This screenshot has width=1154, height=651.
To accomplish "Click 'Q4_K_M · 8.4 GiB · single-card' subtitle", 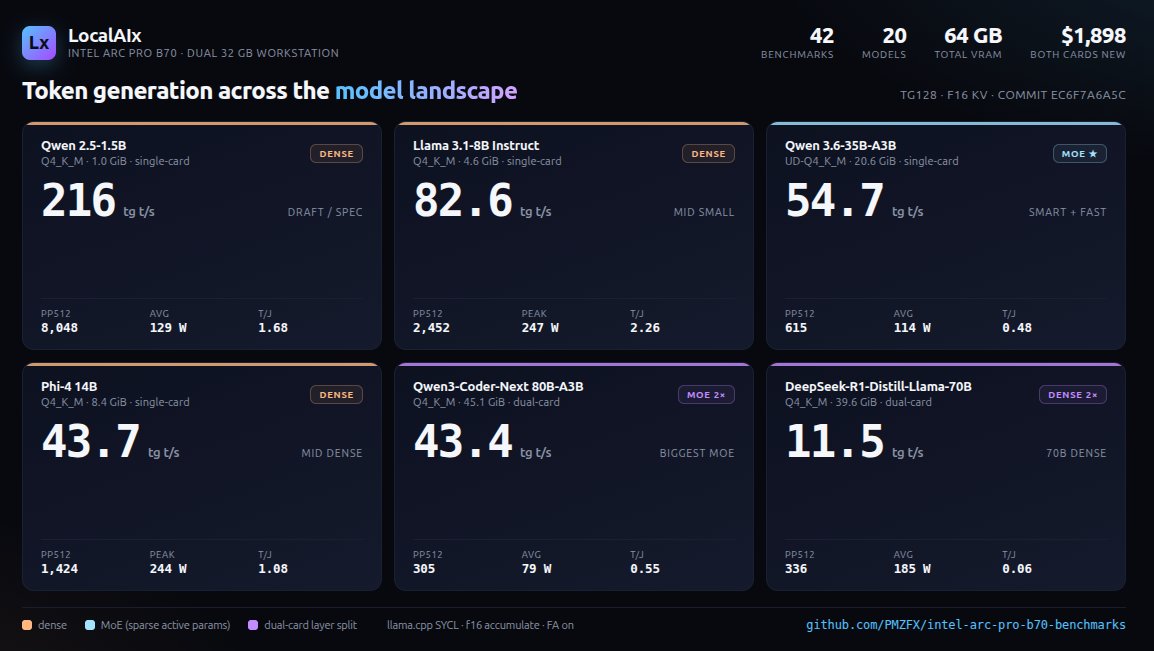I will [115, 402].
